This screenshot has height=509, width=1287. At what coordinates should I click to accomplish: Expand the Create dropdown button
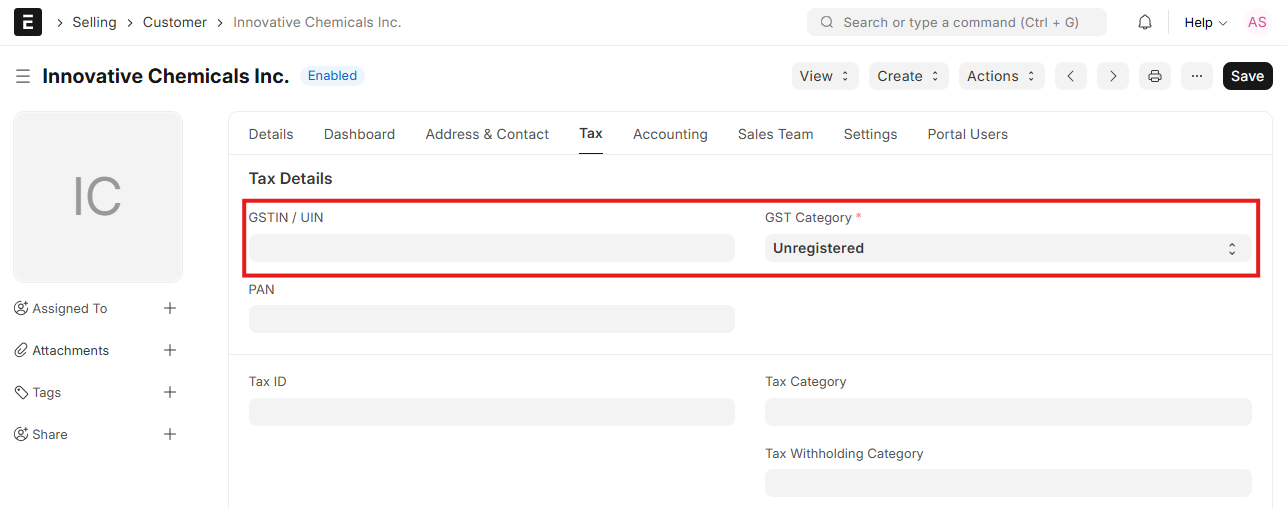coord(908,76)
